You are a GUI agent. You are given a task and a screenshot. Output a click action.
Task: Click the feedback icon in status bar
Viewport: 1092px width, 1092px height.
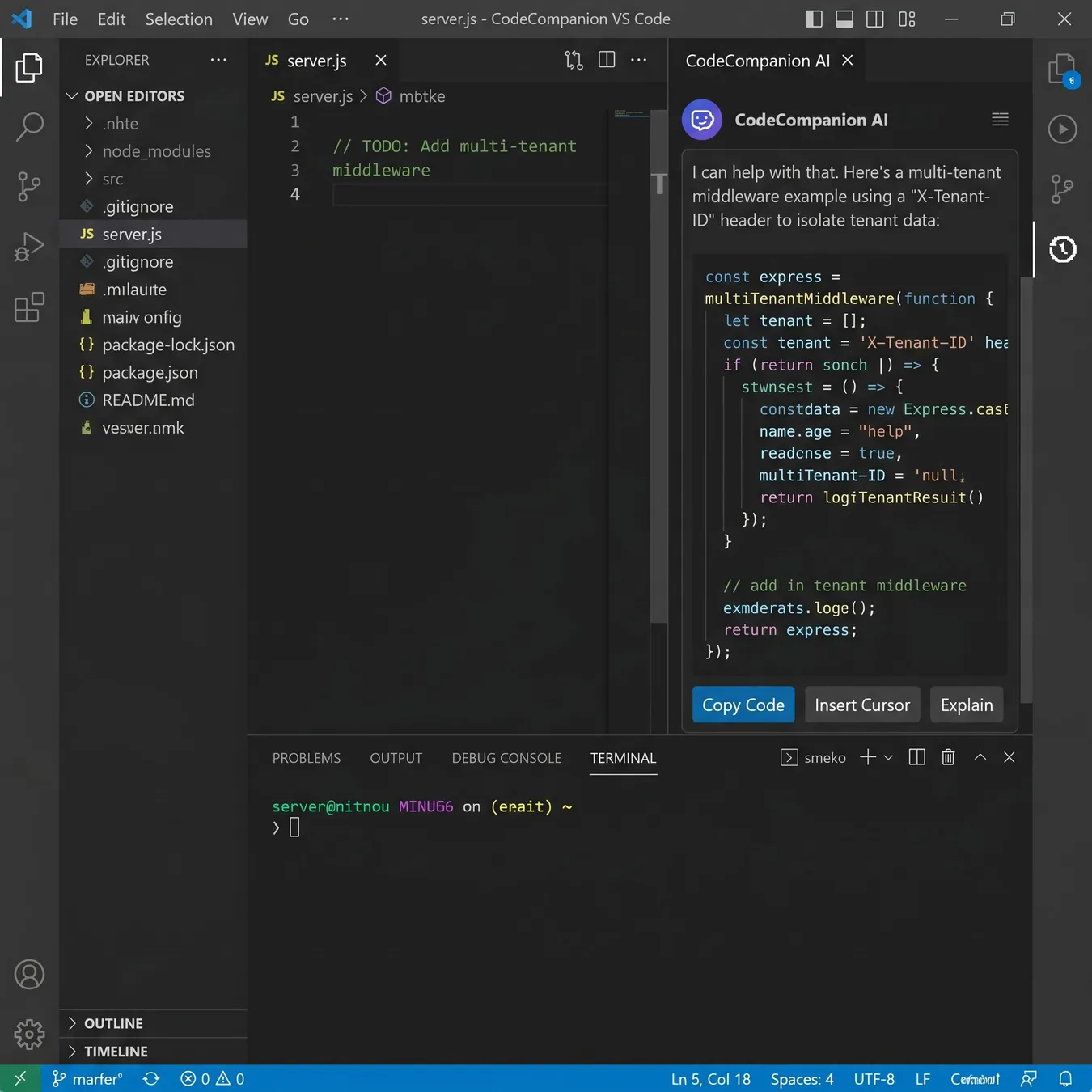pos(1029,1079)
